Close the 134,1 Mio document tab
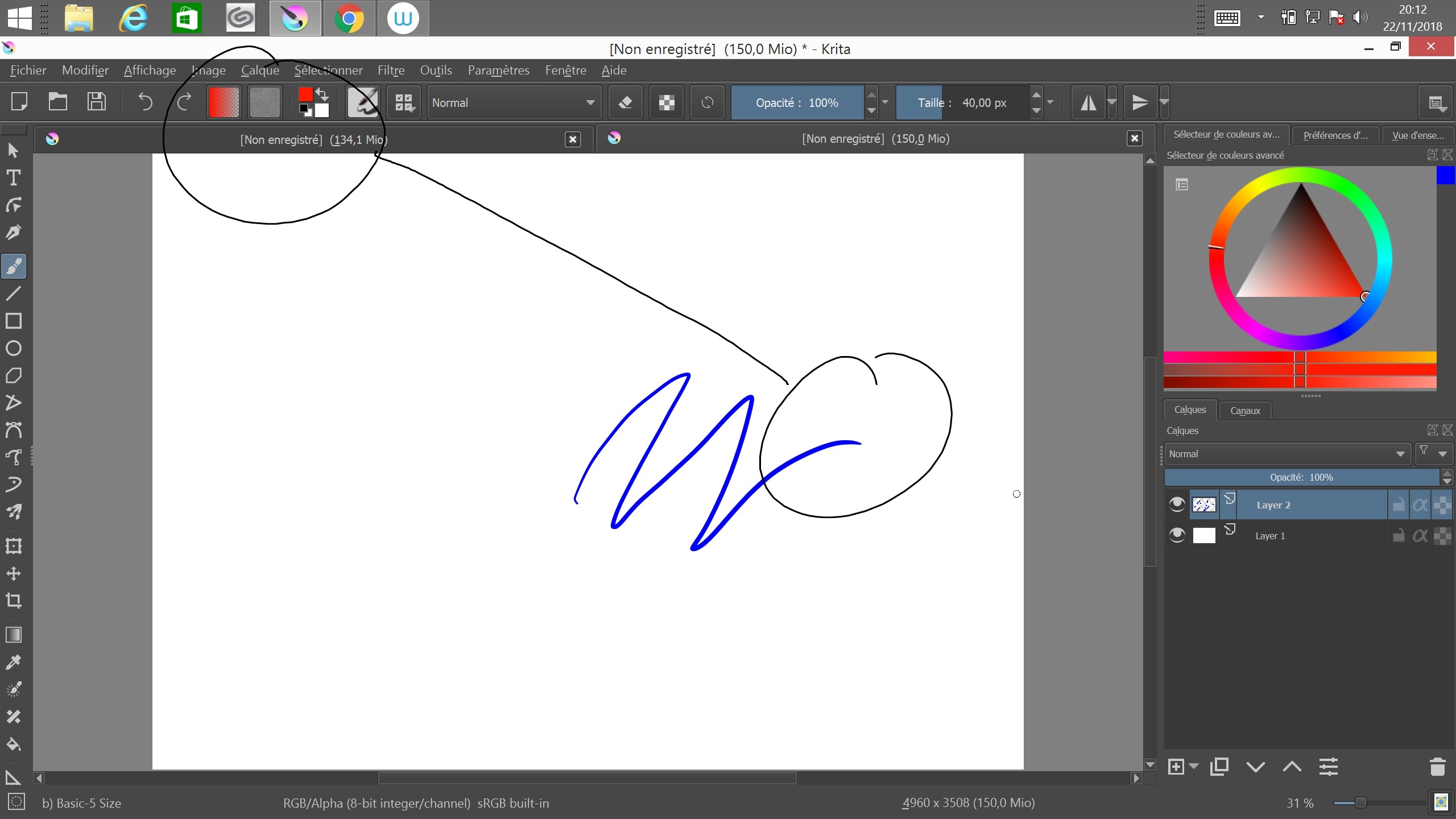 [x=573, y=139]
